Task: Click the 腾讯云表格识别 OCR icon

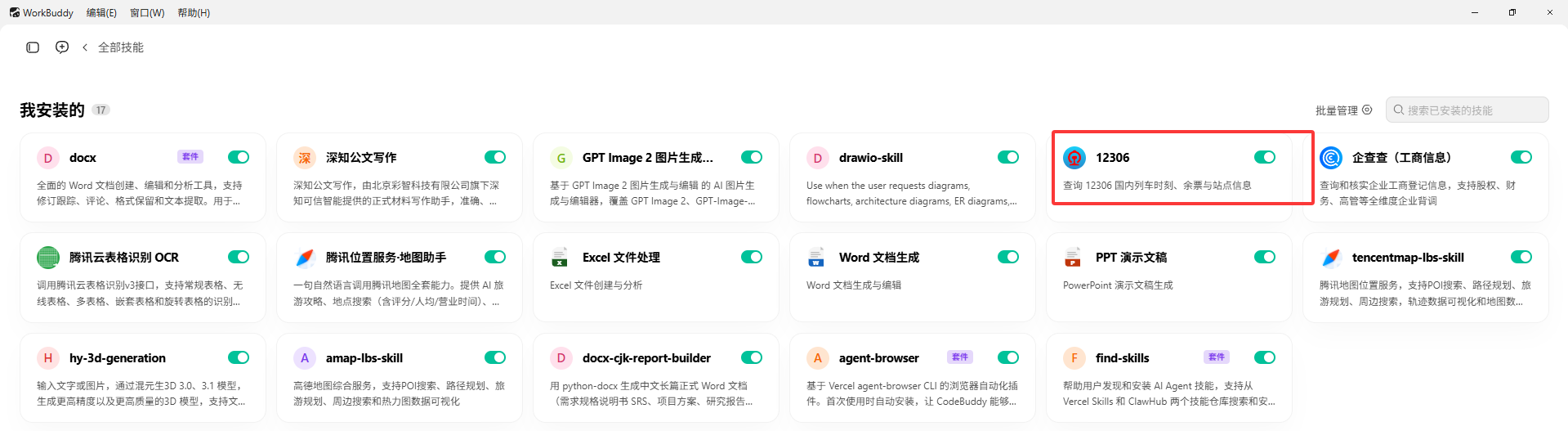Action: click(x=48, y=258)
